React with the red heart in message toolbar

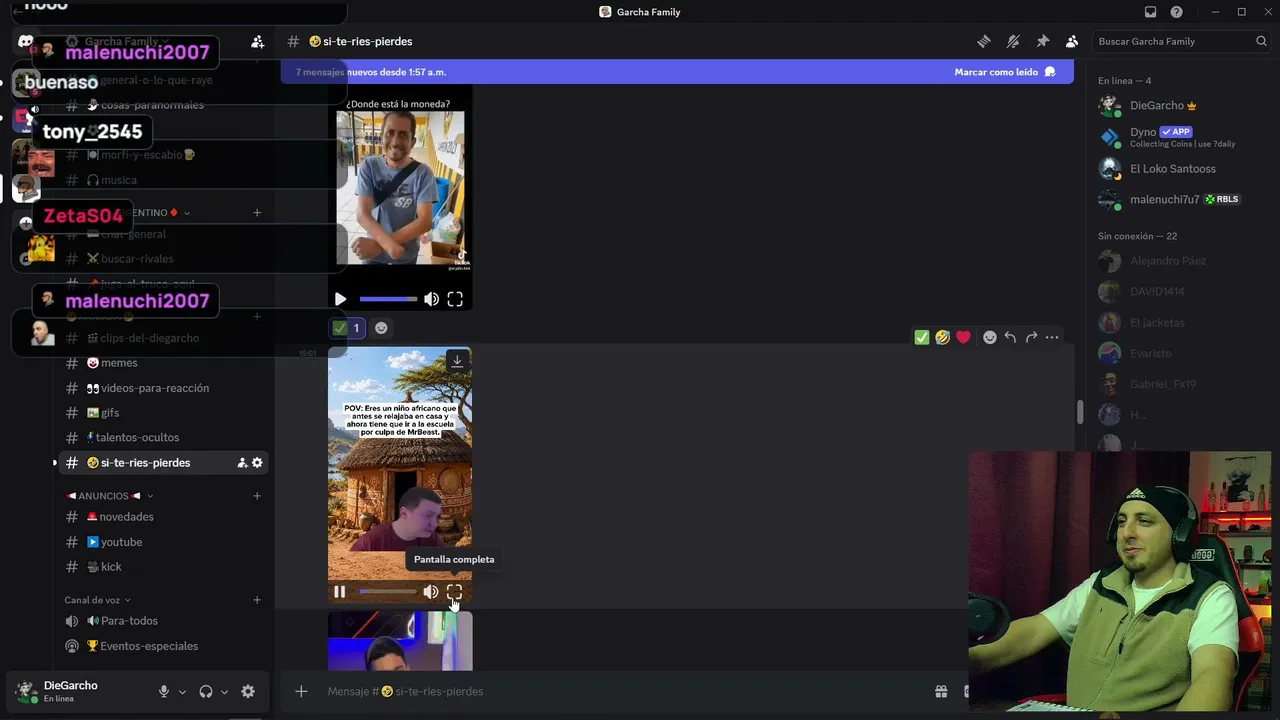click(x=963, y=337)
